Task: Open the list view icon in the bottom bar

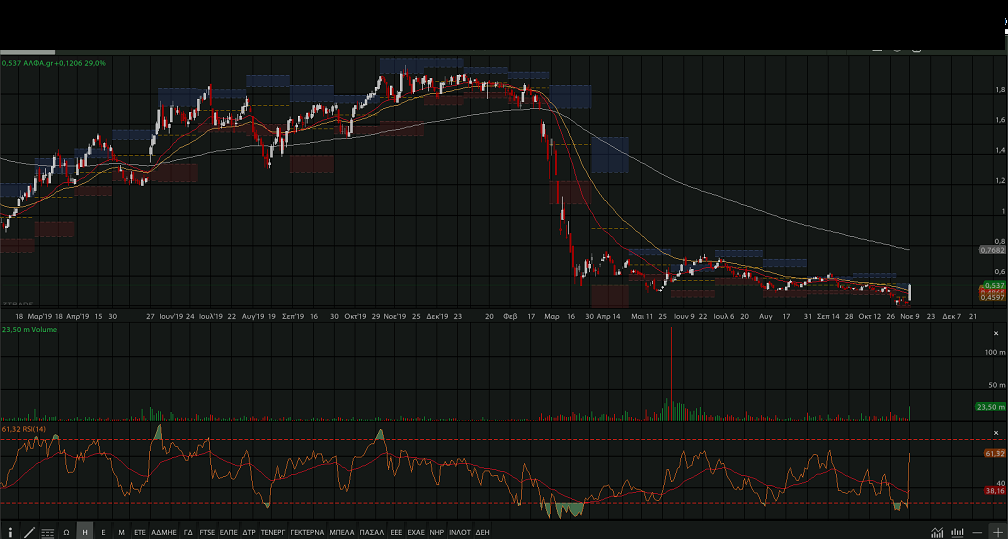Action: click(x=47, y=532)
